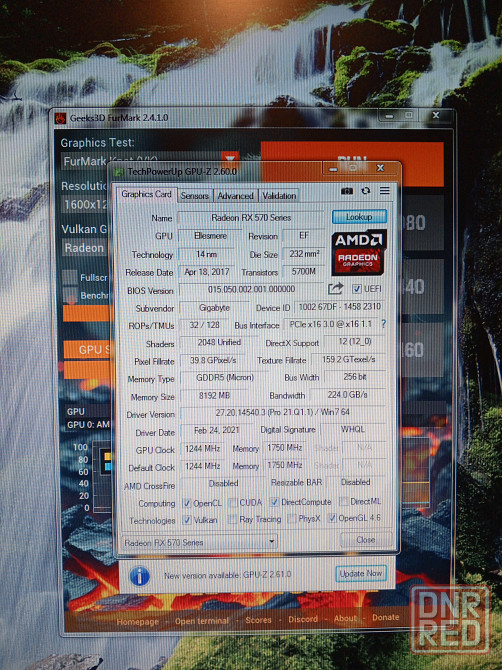Toggle FurMark Benchmark checkbox
Screen dimensions: 502x670
pos(70,295)
